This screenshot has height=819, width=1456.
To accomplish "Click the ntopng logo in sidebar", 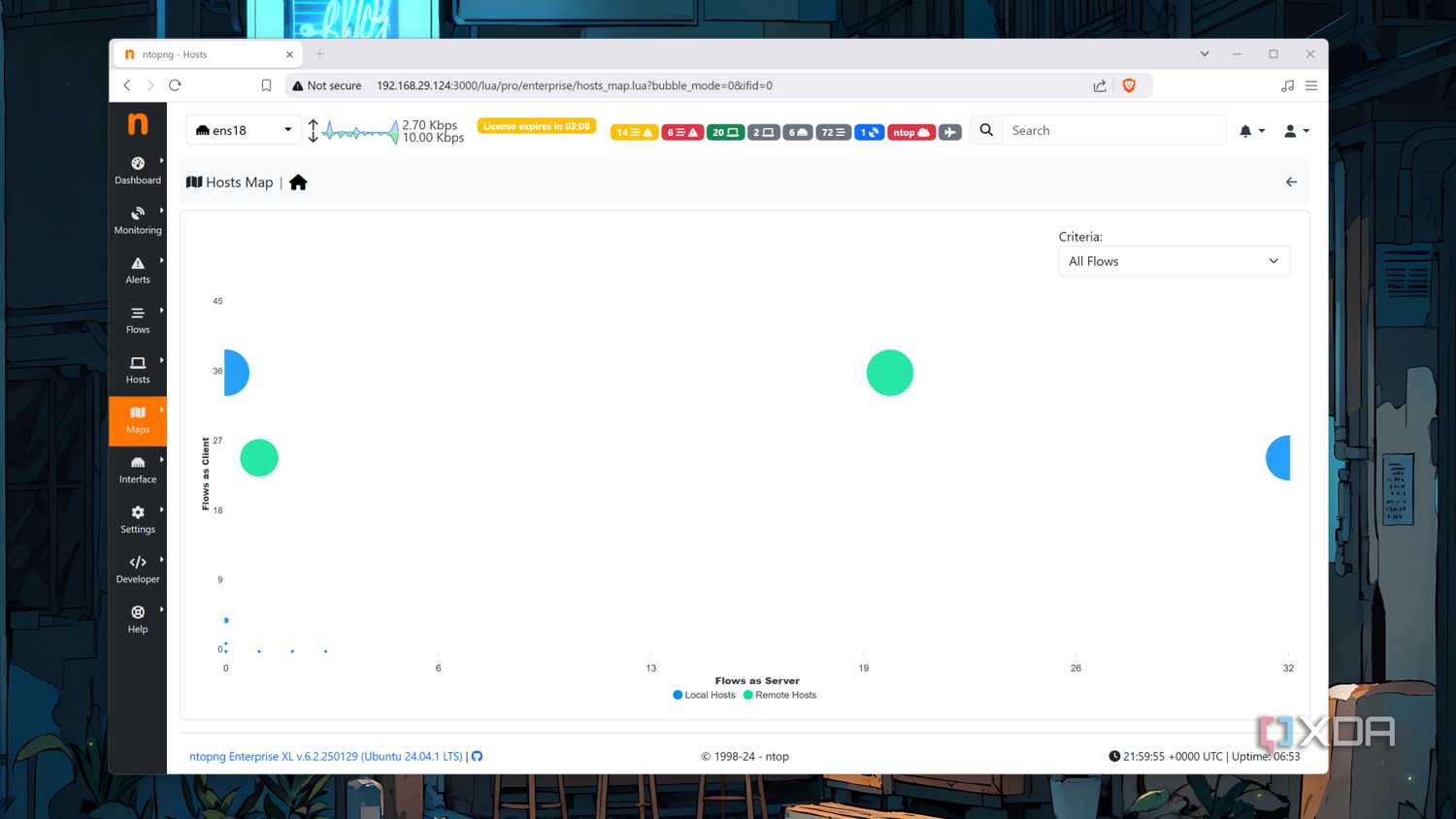I will pos(138,124).
